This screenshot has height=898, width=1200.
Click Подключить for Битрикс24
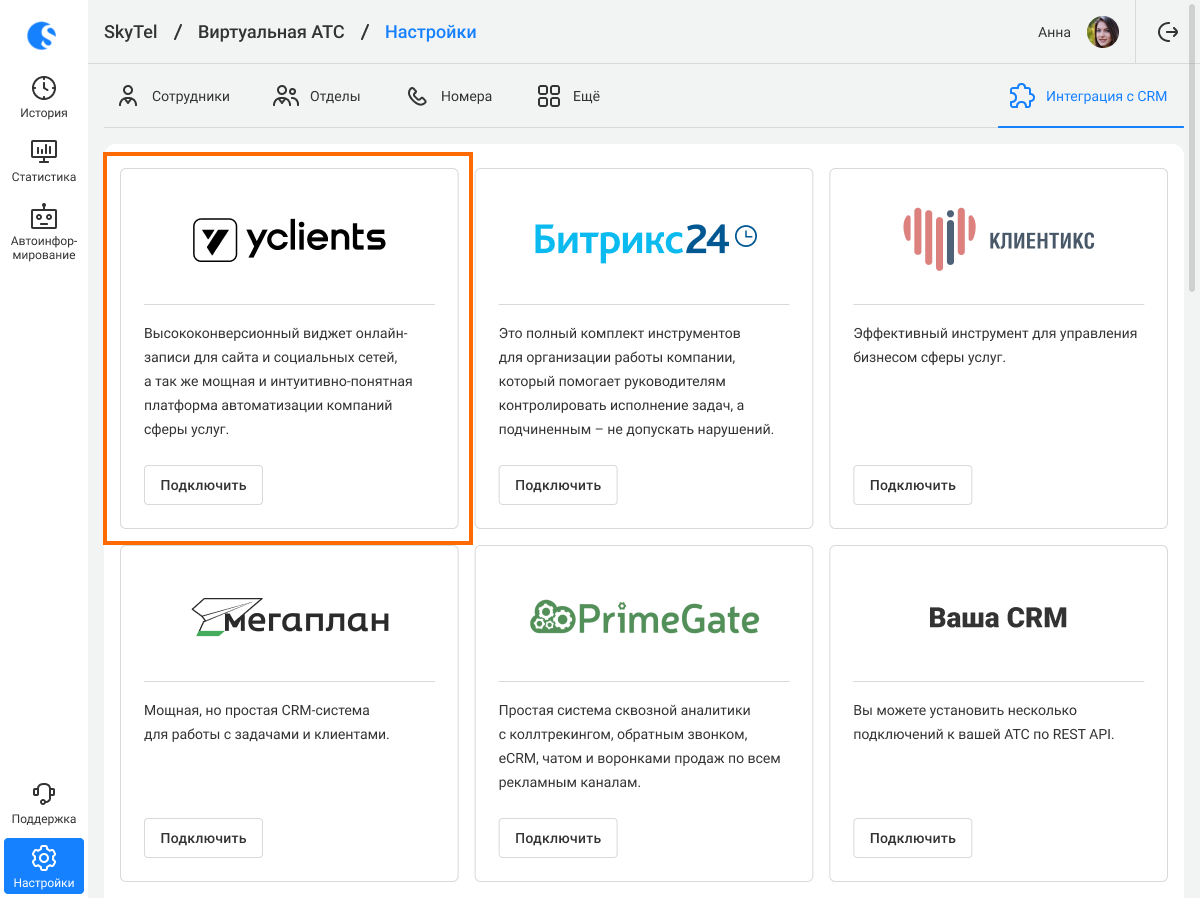coord(558,485)
